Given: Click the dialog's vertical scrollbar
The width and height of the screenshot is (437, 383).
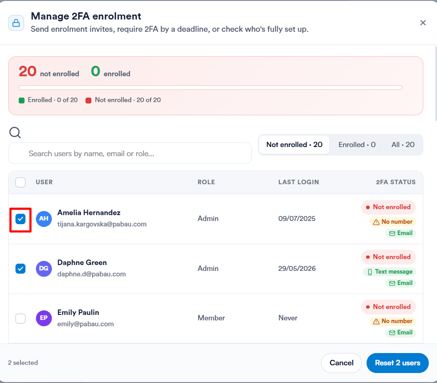Looking at the screenshot, I should 435,83.
